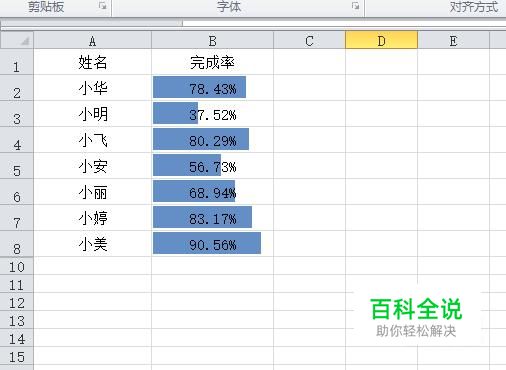Click the 56.73% data bar cell

click(x=213, y=166)
